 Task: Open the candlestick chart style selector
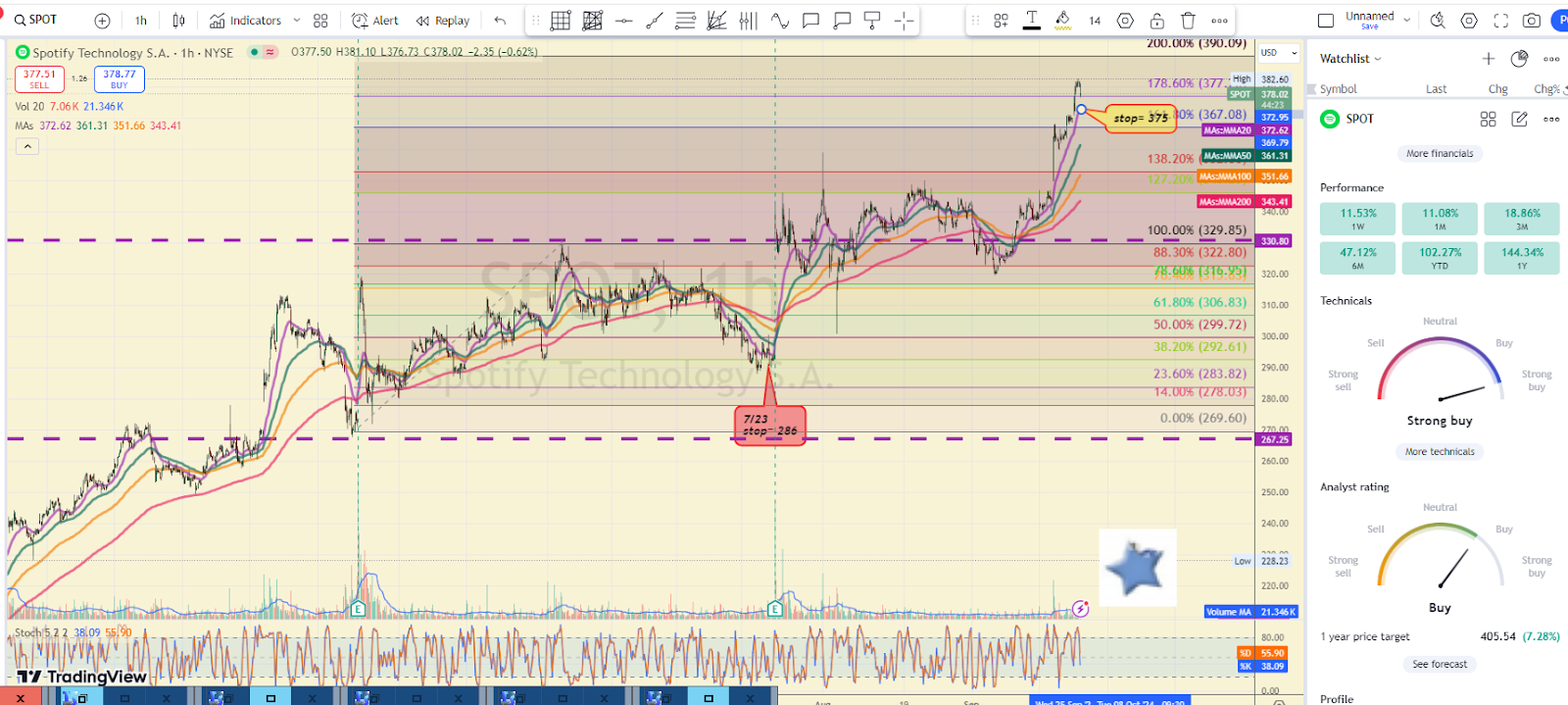(x=178, y=21)
